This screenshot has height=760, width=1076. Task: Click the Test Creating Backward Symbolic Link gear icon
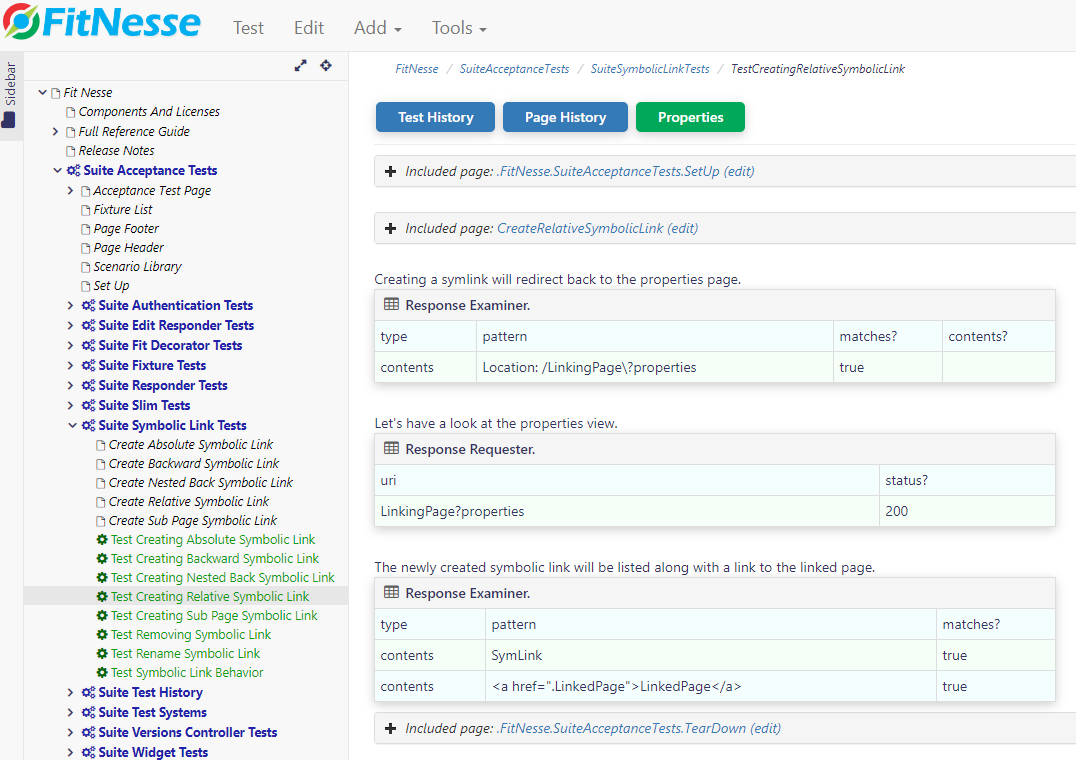(102, 558)
